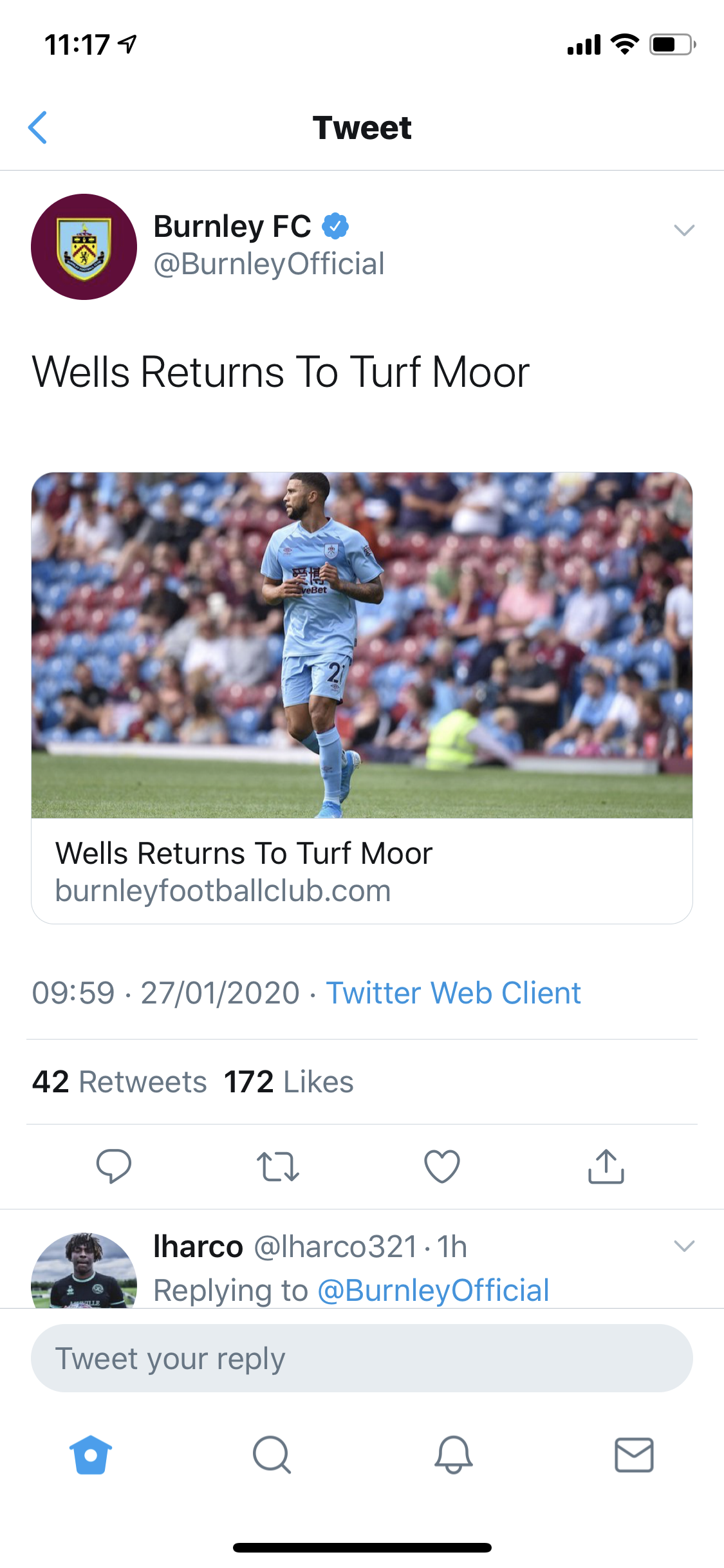
Task: Open the Messages envelope tab
Action: (634, 1455)
